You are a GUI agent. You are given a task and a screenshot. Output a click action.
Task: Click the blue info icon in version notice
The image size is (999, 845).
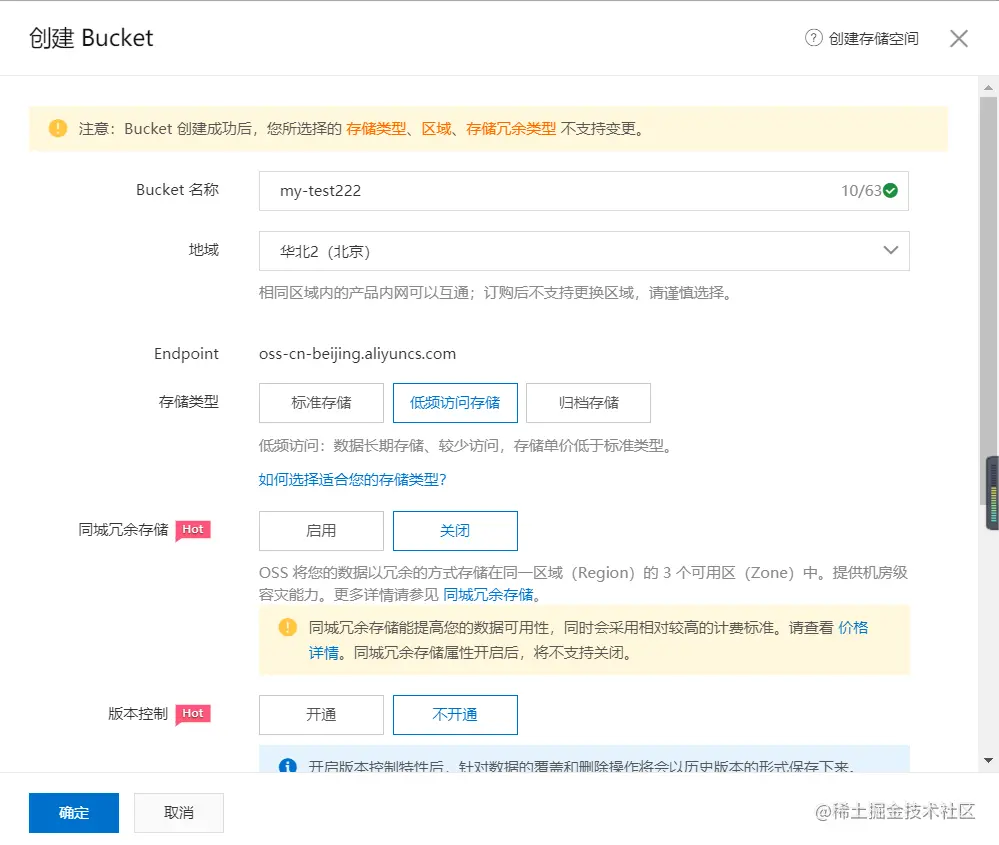pos(288,765)
